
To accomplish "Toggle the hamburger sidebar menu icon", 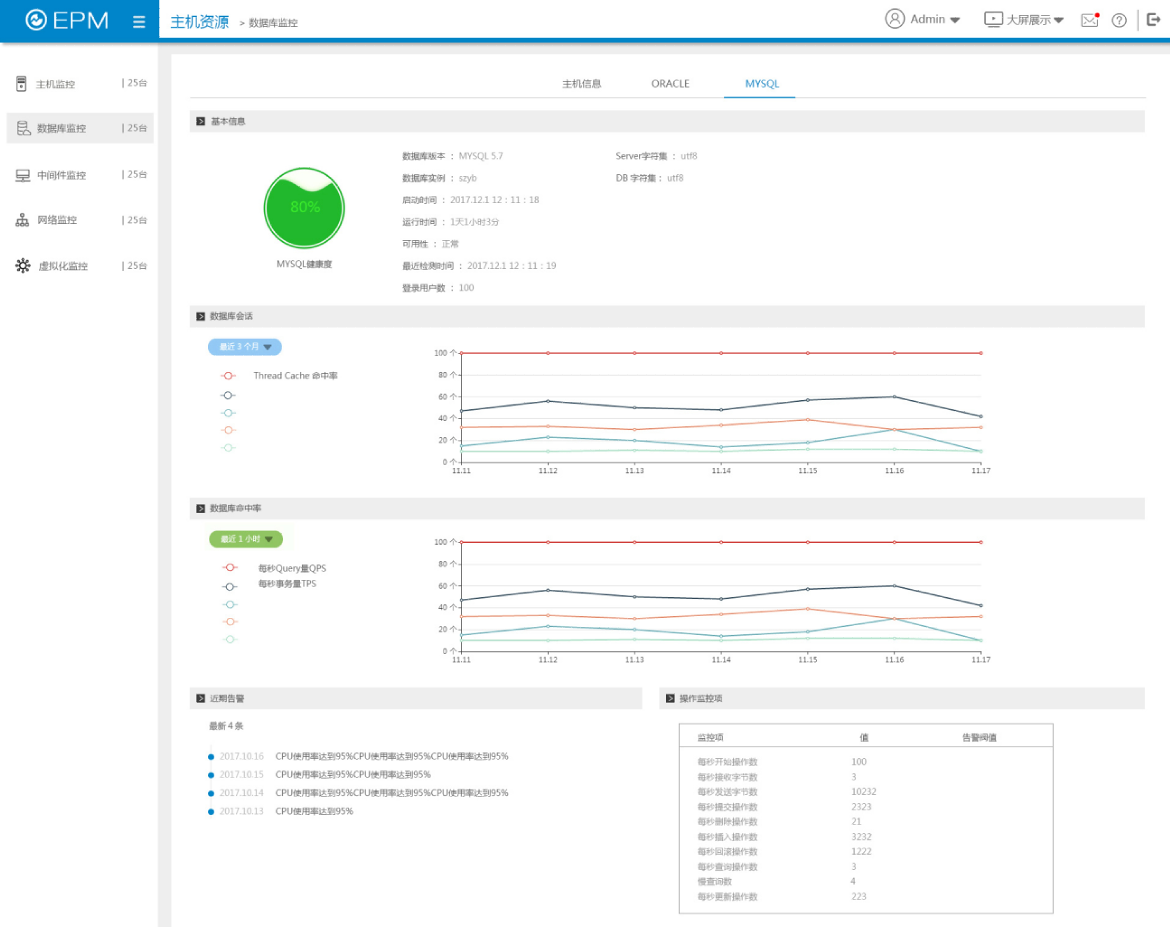I will [139, 22].
